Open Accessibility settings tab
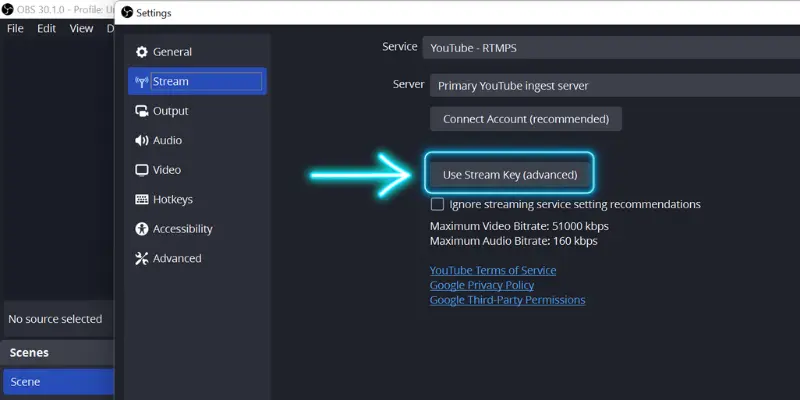The width and height of the screenshot is (800, 400). click(x=197, y=229)
